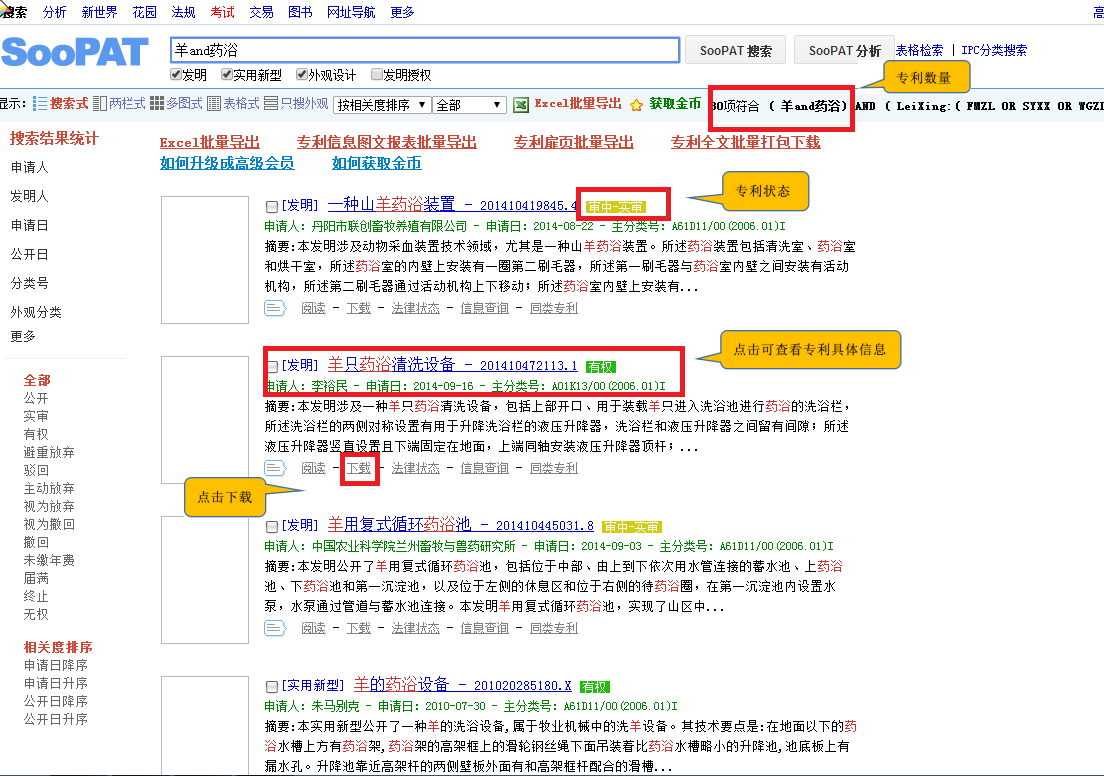
Task: Enable the 发明授权 checkbox
Action: [377, 75]
